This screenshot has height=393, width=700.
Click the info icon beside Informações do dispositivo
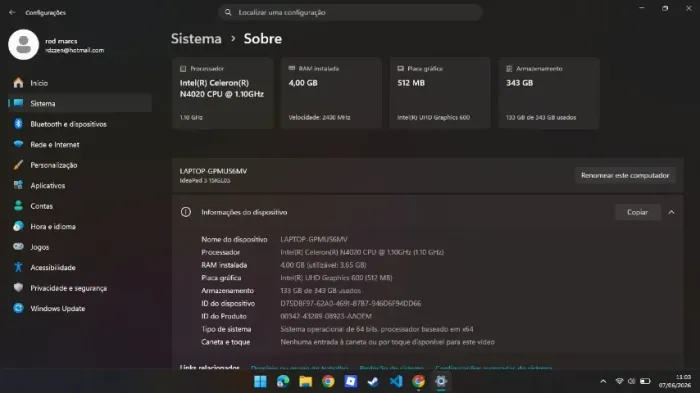(186, 212)
